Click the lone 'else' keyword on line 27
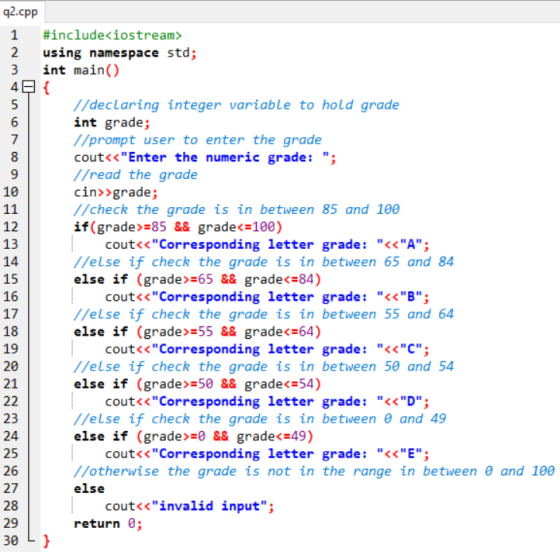Screen dimensions: 560x552 pyautogui.click(x=89, y=488)
